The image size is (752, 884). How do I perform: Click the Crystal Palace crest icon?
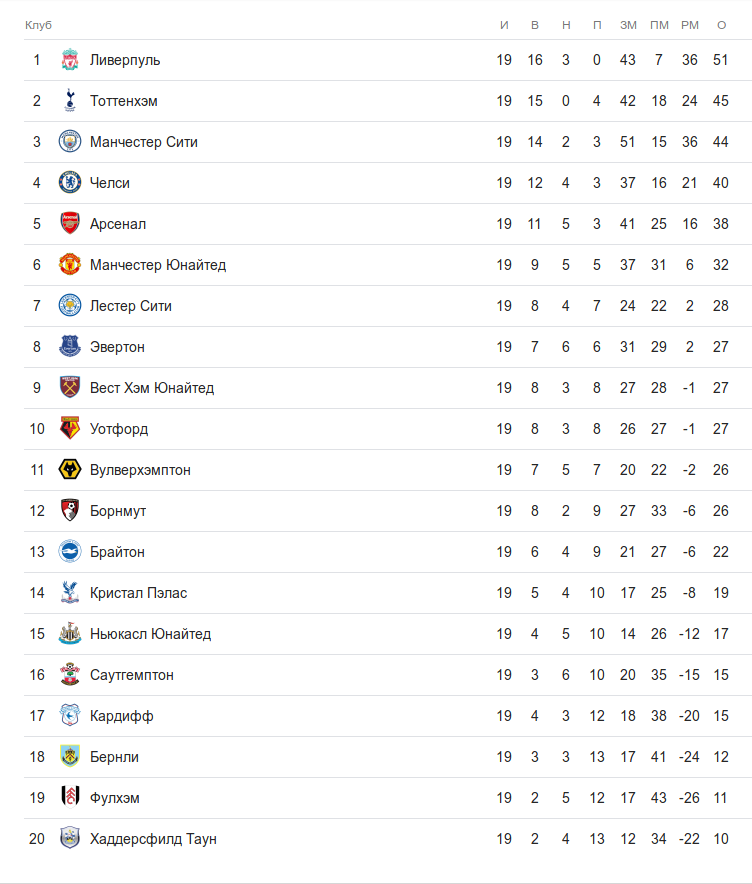tap(69, 593)
